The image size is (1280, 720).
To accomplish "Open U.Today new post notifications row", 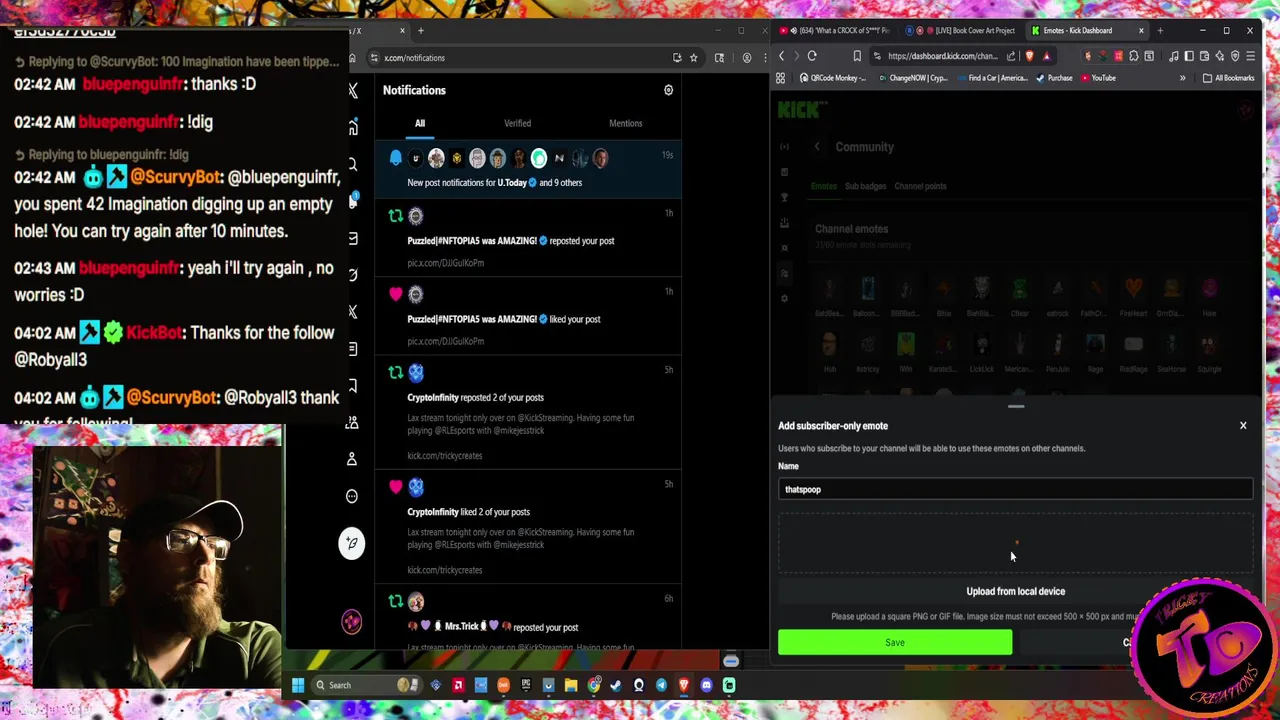I will 528,170.
